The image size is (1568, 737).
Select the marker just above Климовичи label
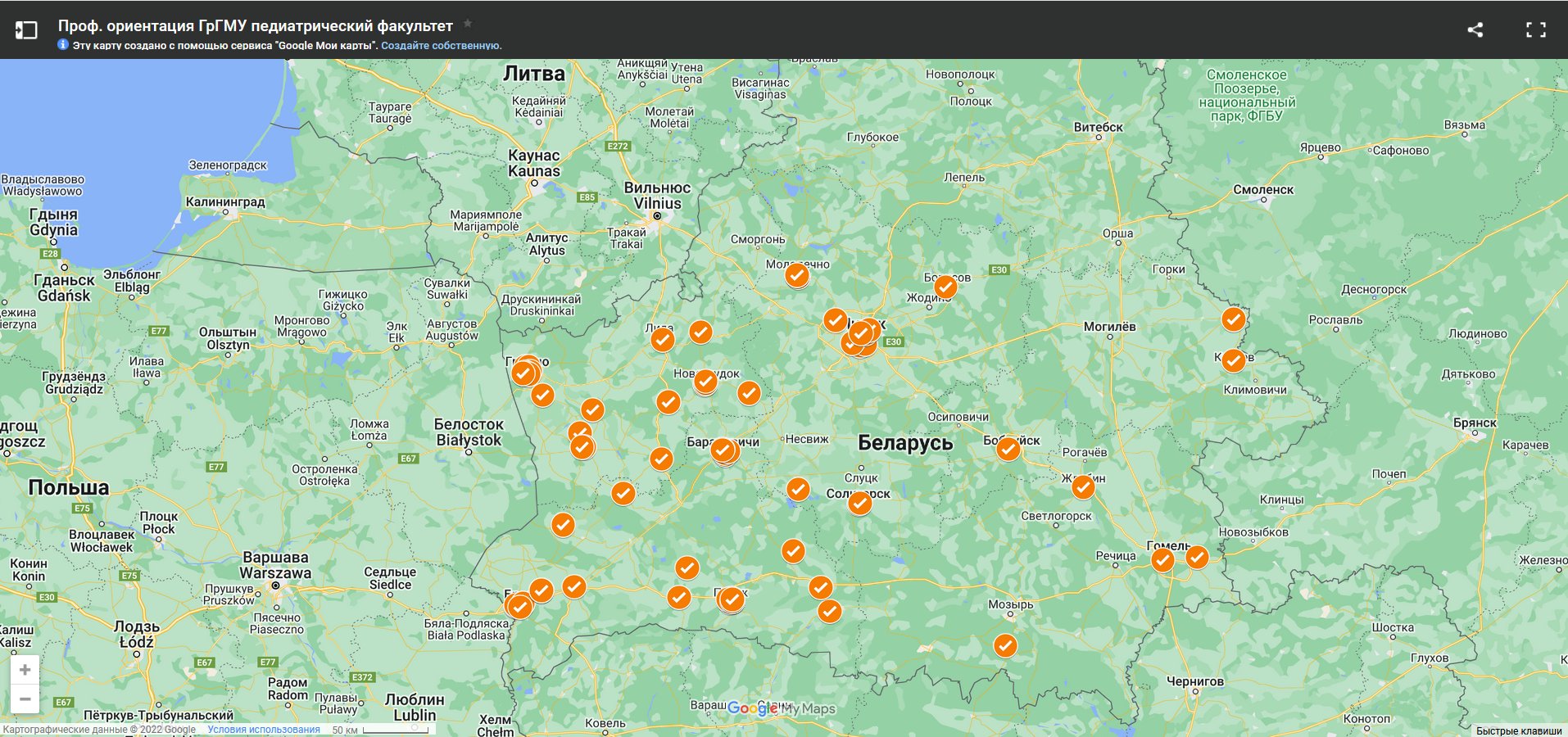point(1233,359)
